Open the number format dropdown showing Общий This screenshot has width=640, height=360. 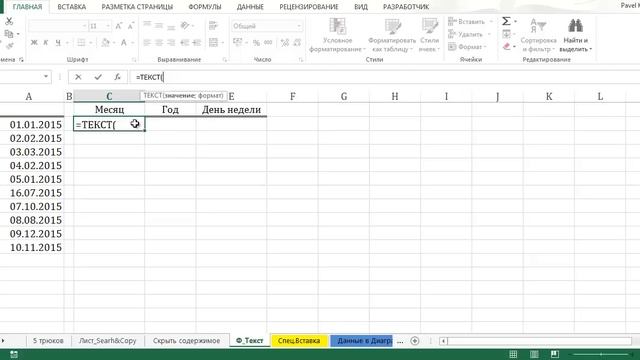(299, 26)
